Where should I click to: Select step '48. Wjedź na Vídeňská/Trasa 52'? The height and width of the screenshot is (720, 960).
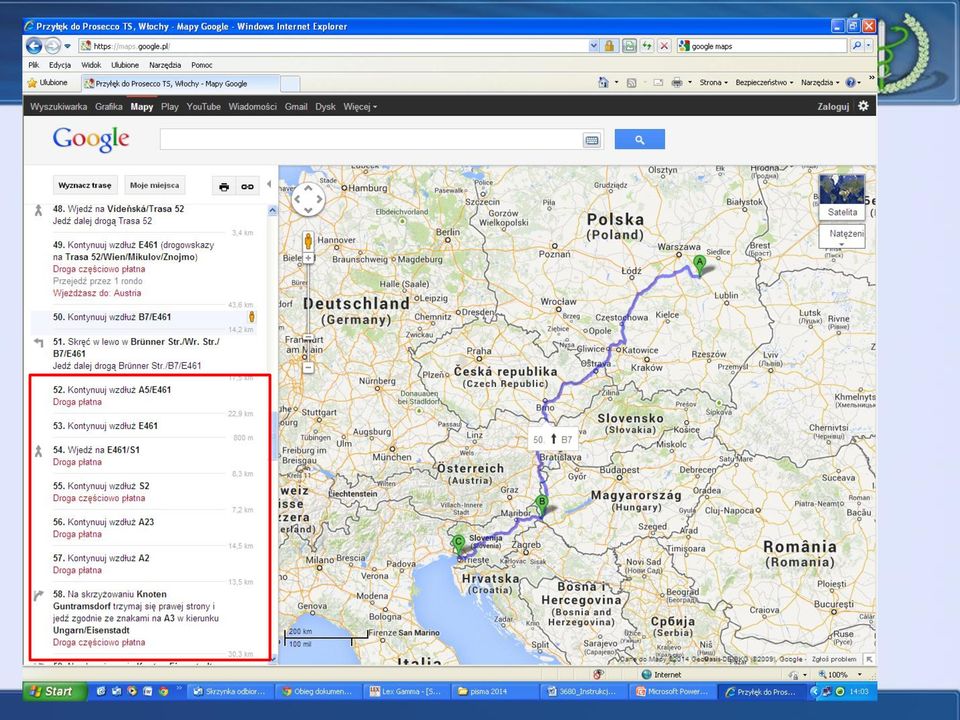(118, 209)
